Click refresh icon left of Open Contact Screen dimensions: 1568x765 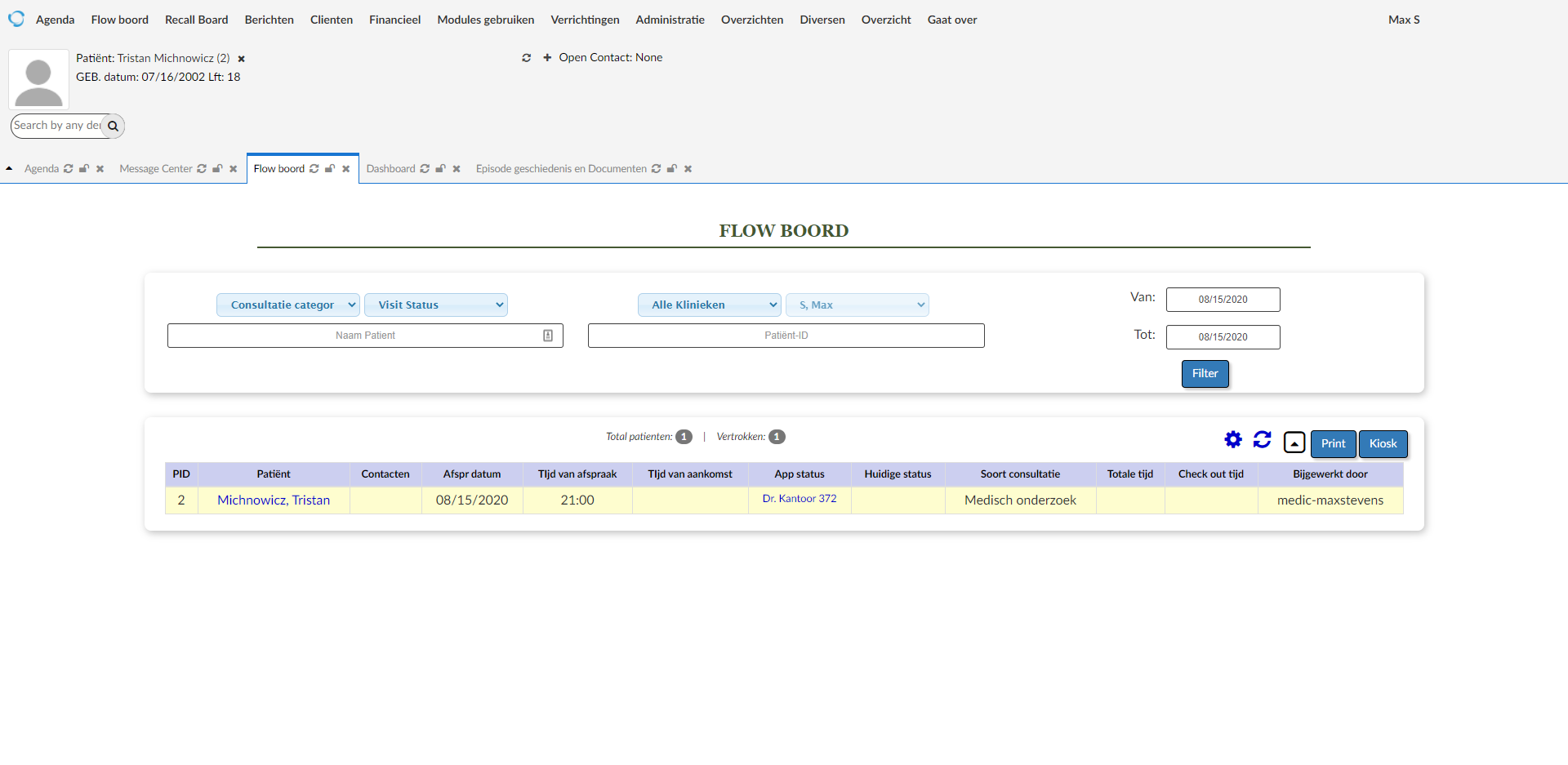click(527, 58)
